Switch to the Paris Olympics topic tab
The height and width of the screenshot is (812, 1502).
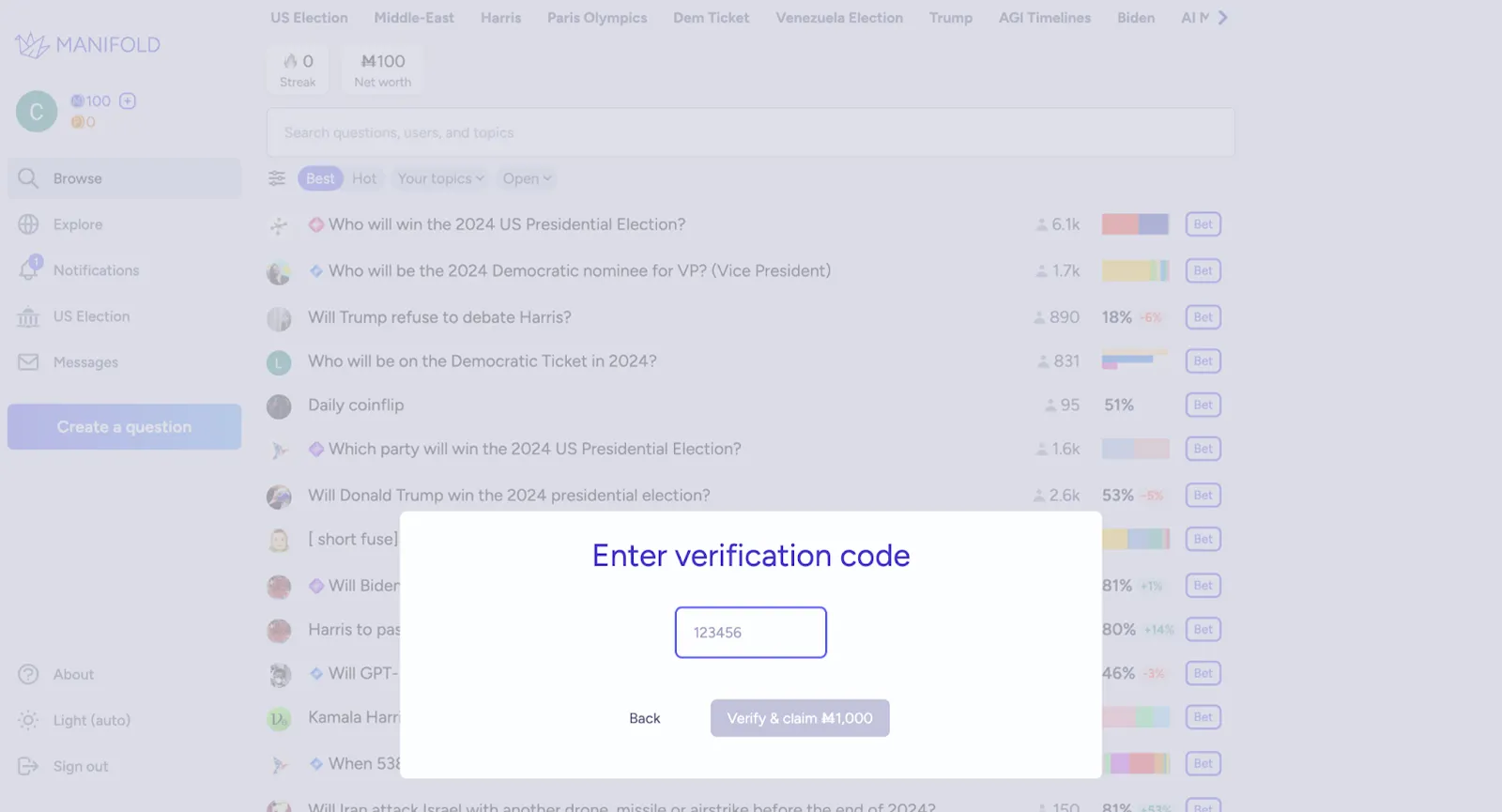[x=597, y=18]
